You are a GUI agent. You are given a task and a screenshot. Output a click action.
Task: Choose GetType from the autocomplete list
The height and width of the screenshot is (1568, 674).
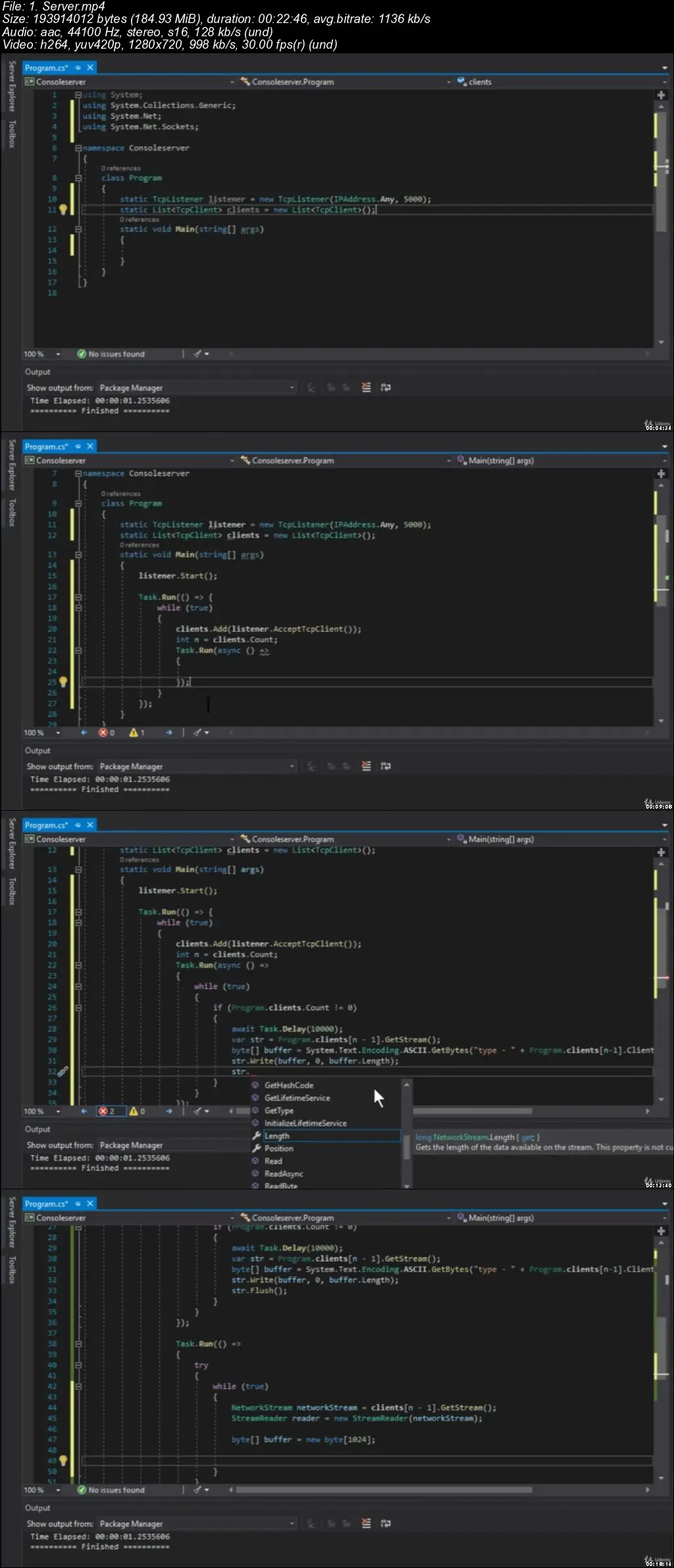coord(279,1110)
